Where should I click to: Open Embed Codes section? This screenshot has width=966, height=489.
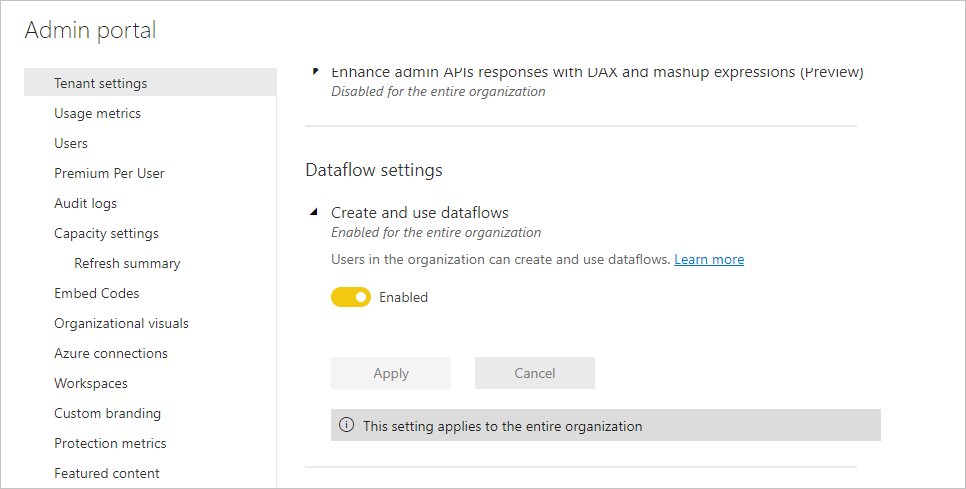pos(97,293)
